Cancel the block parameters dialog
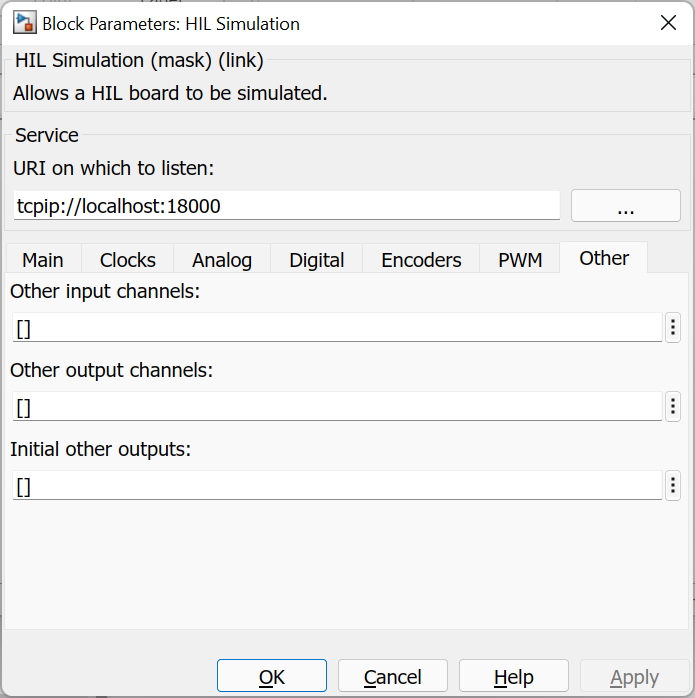Image resolution: width=695 pixels, height=698 pixels. 392,677
